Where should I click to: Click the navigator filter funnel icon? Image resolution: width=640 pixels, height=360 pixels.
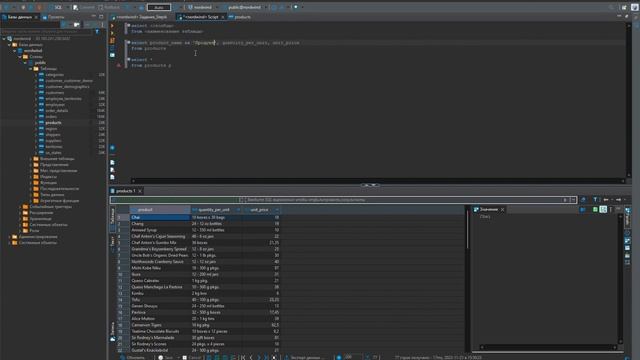click(97, 31)
